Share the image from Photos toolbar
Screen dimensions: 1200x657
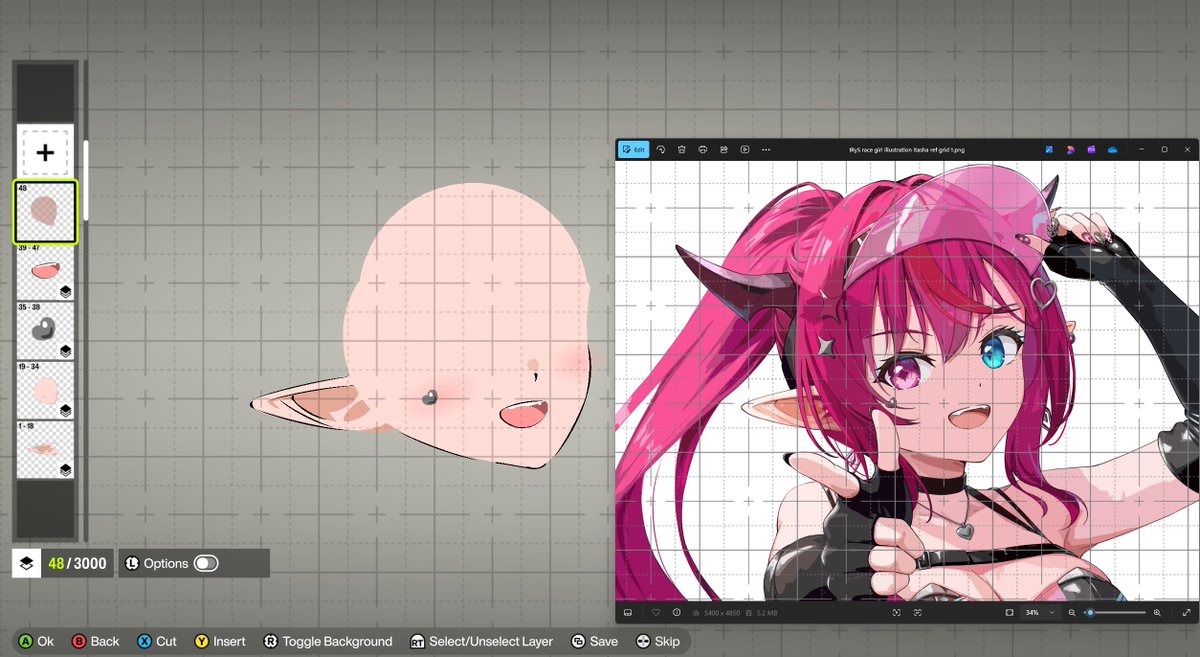click(x=723, y=150)
